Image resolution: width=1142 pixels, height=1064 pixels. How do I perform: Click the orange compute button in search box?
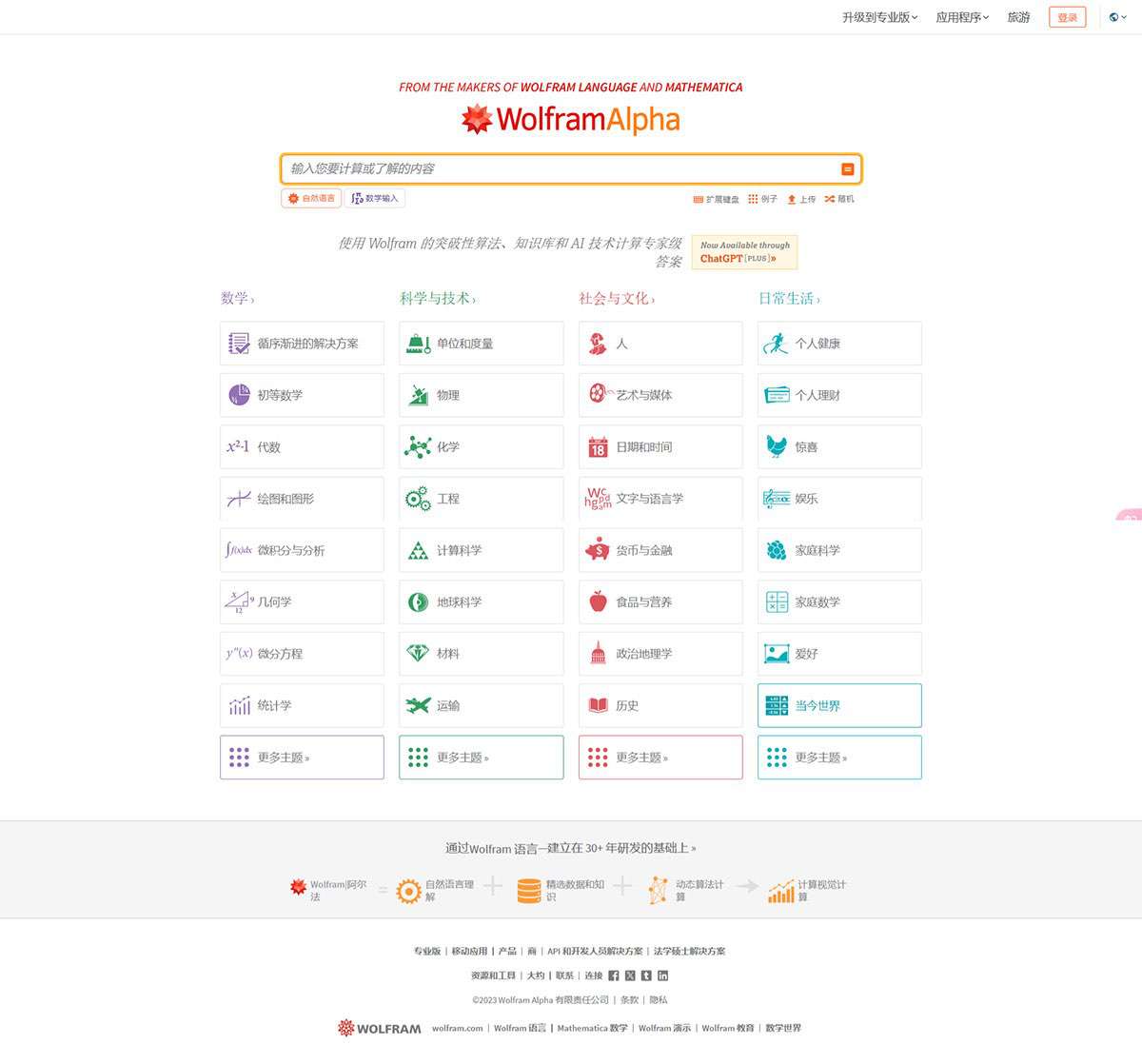[847, 169]
